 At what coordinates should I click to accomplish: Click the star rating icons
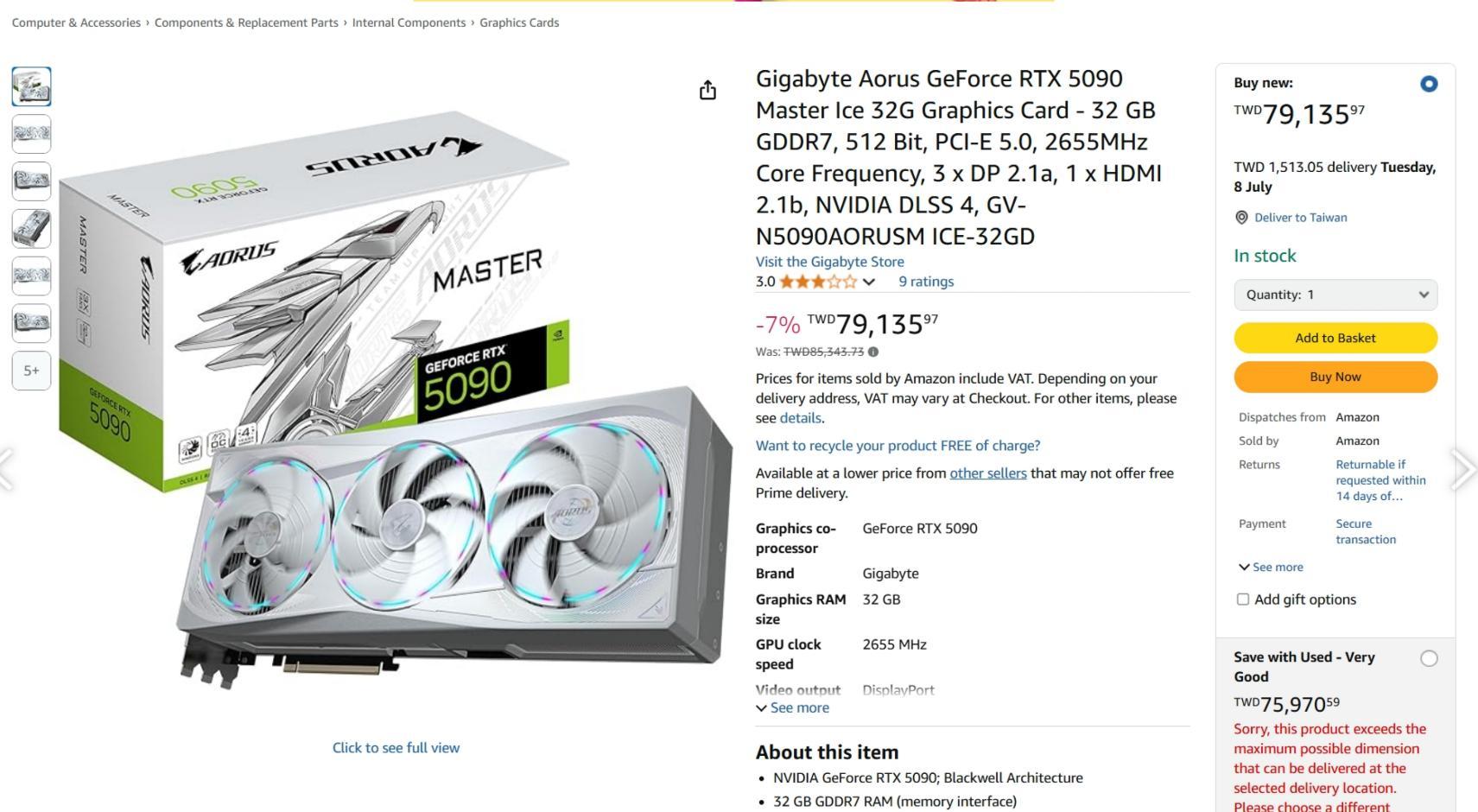coord(818,282)
